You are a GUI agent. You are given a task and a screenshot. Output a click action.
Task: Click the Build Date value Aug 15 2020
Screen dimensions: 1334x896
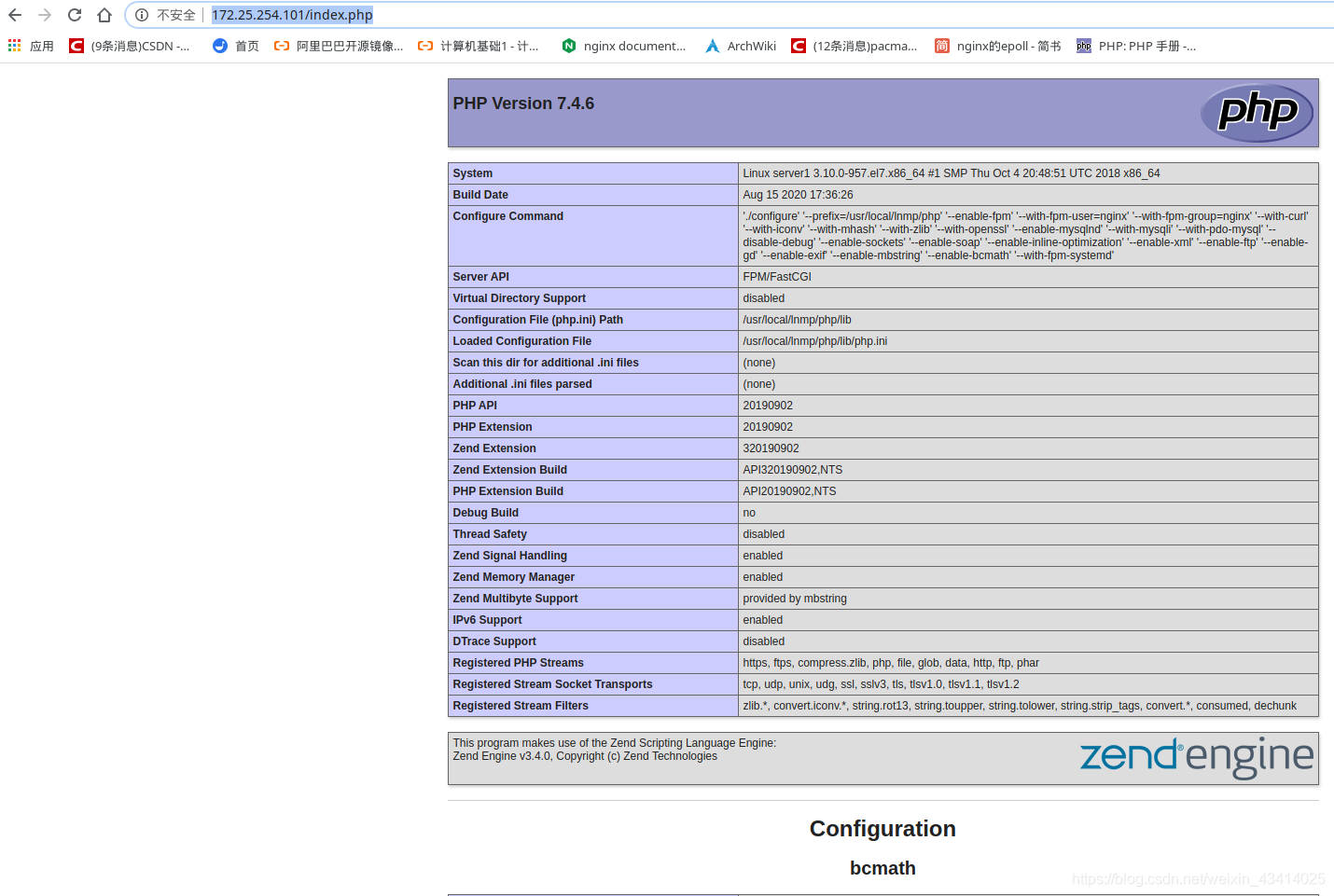coord(798,195)
